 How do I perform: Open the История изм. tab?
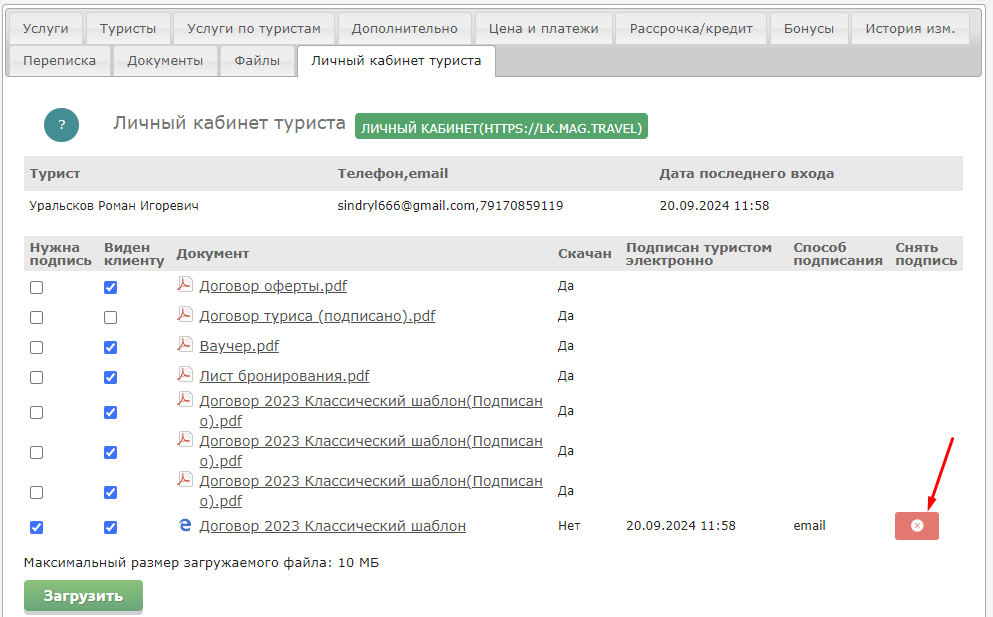[910, 29]
